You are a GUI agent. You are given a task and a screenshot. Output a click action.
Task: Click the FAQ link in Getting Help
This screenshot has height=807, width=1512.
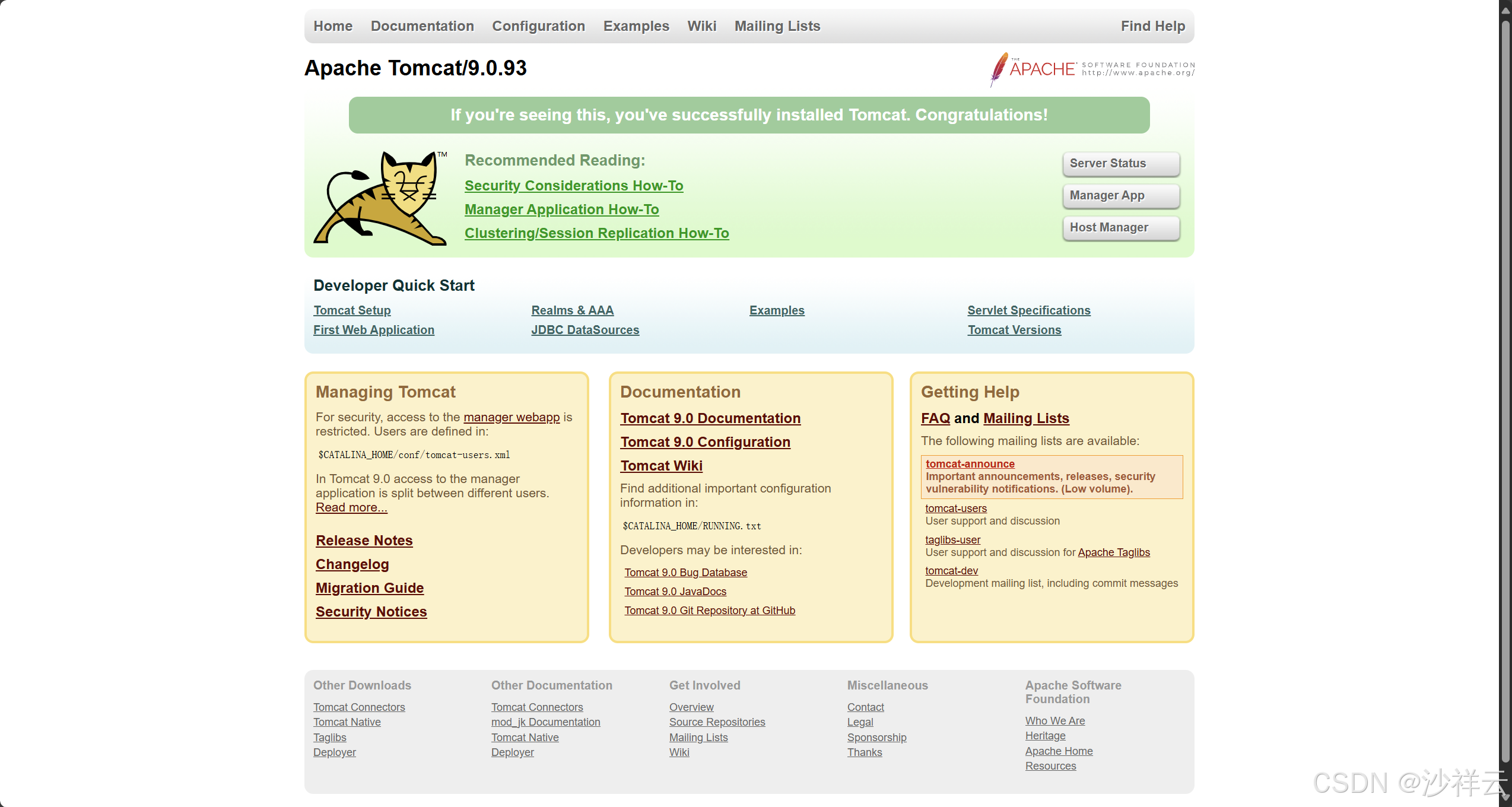coord(936,418)
